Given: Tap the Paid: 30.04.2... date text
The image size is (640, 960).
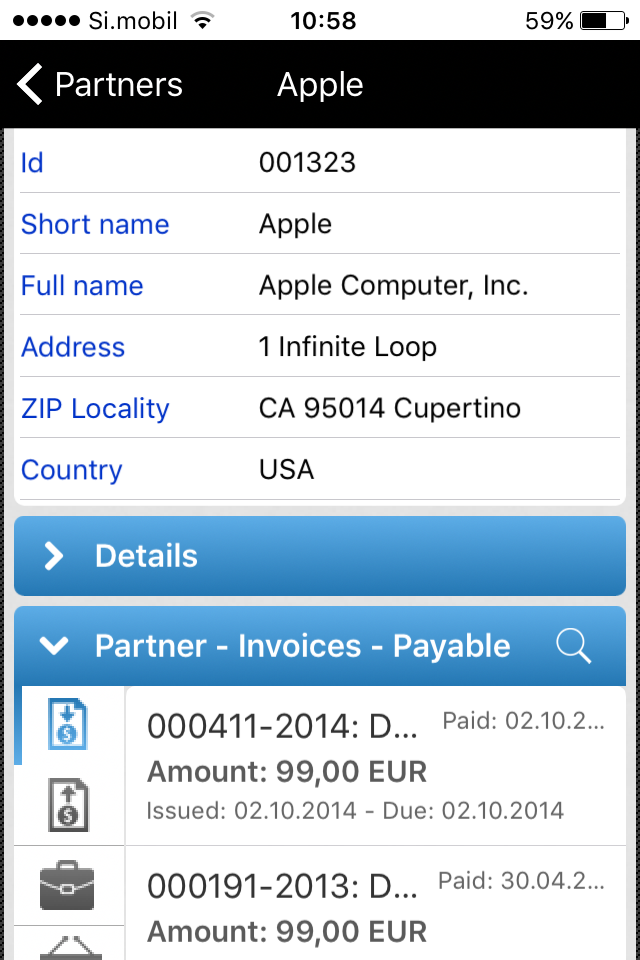Looking at the screenshot, I should 521,881.
